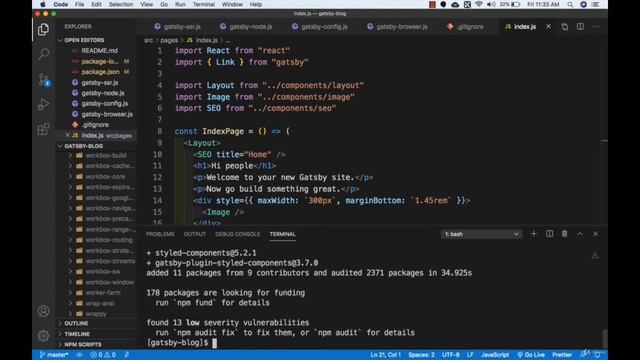Open notifications bell in status bar
The width and height of the screenshot is (640, 360).
[x=597, y=355]
